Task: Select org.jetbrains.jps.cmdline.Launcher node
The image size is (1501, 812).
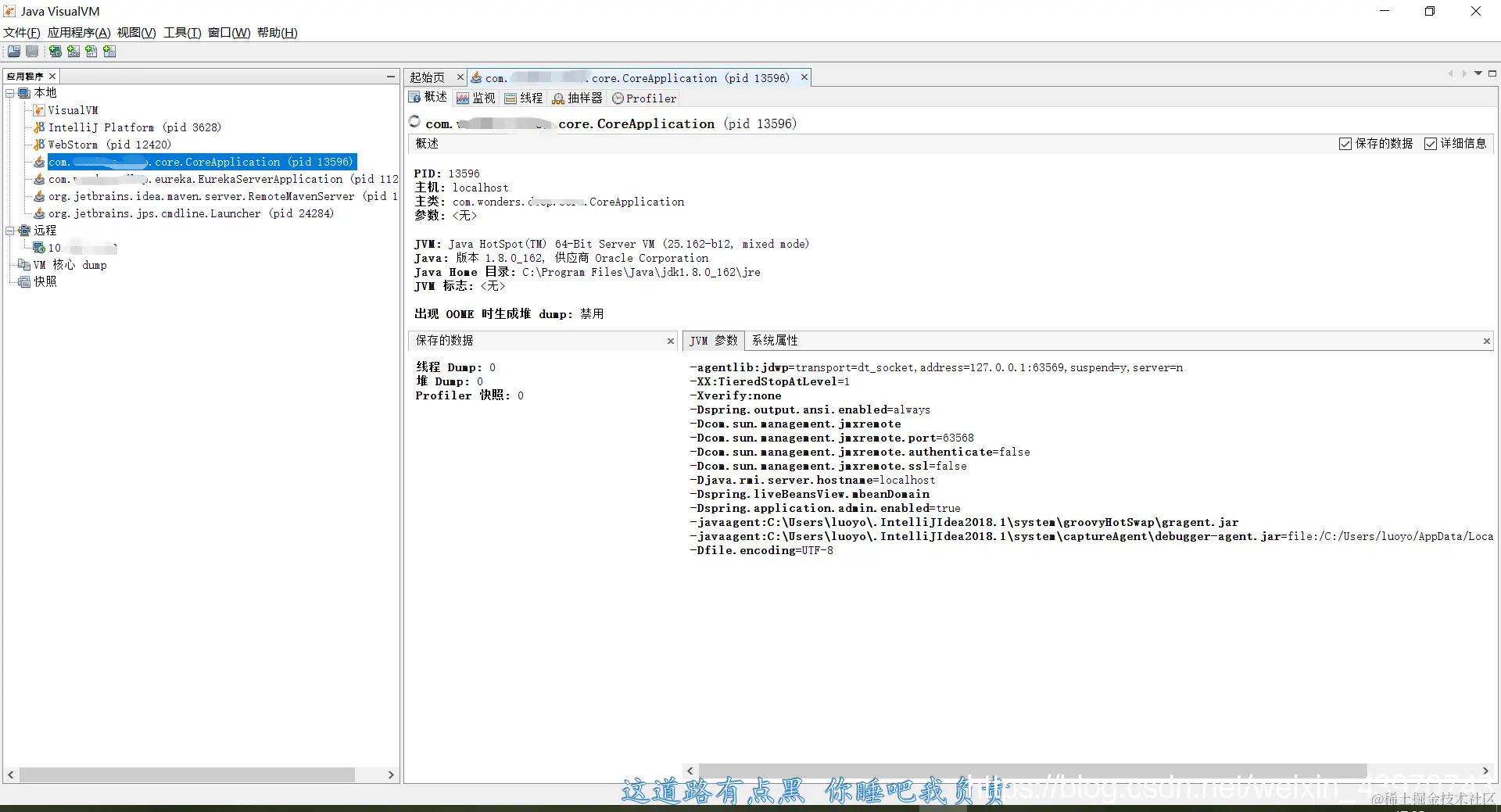Action: pos(191,213)
